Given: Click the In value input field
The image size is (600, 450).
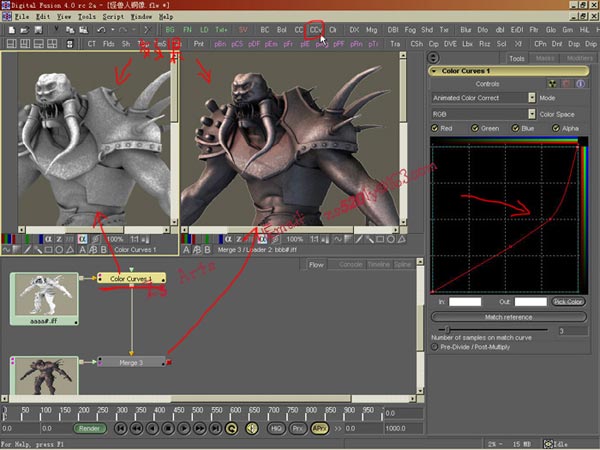Looking at the screenshot, I should [465, 302].
